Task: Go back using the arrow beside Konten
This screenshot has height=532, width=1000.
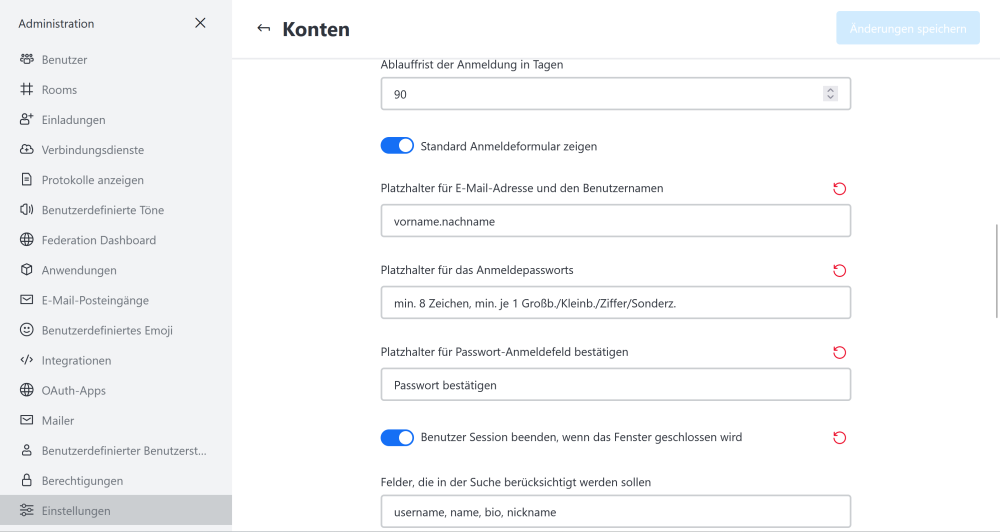Action: pos(263,28)
